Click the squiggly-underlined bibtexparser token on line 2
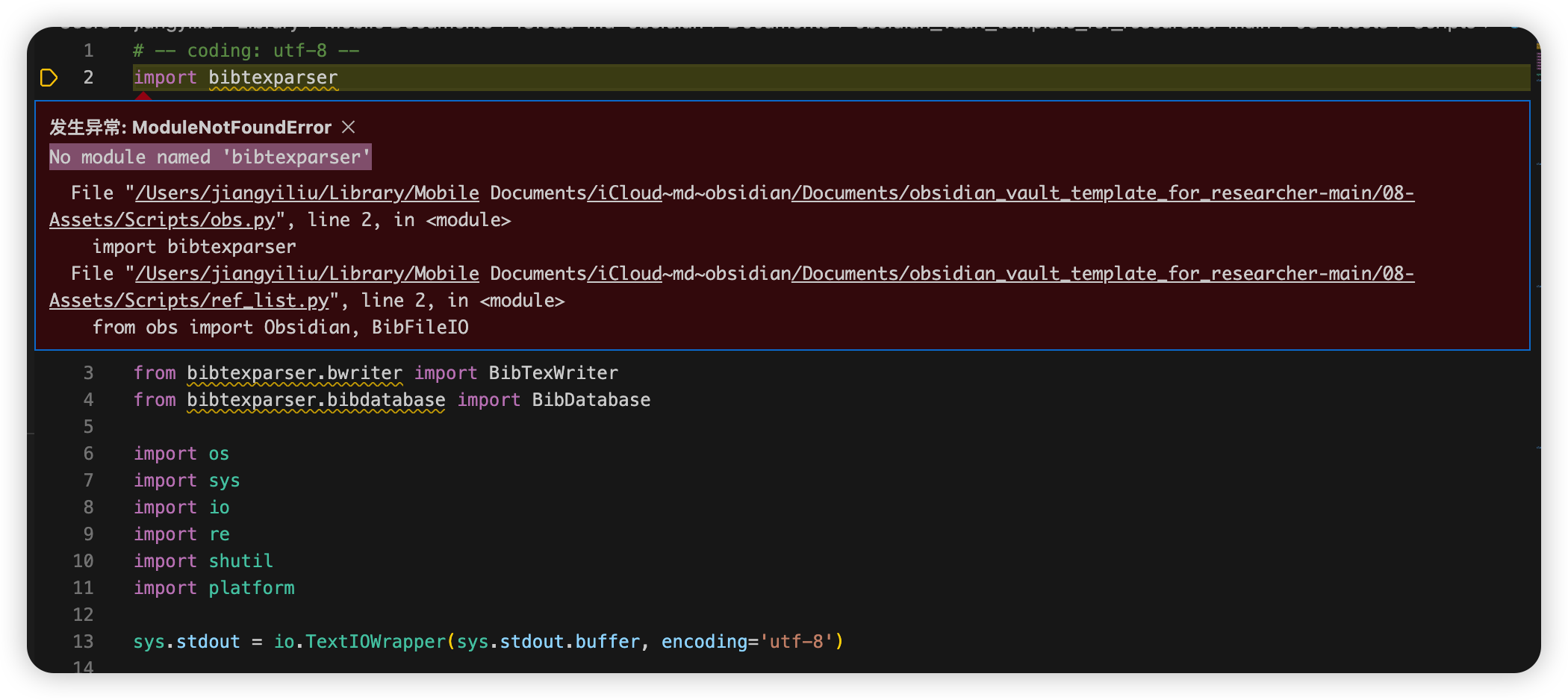Screen dimensions: 1568x700 273,77
